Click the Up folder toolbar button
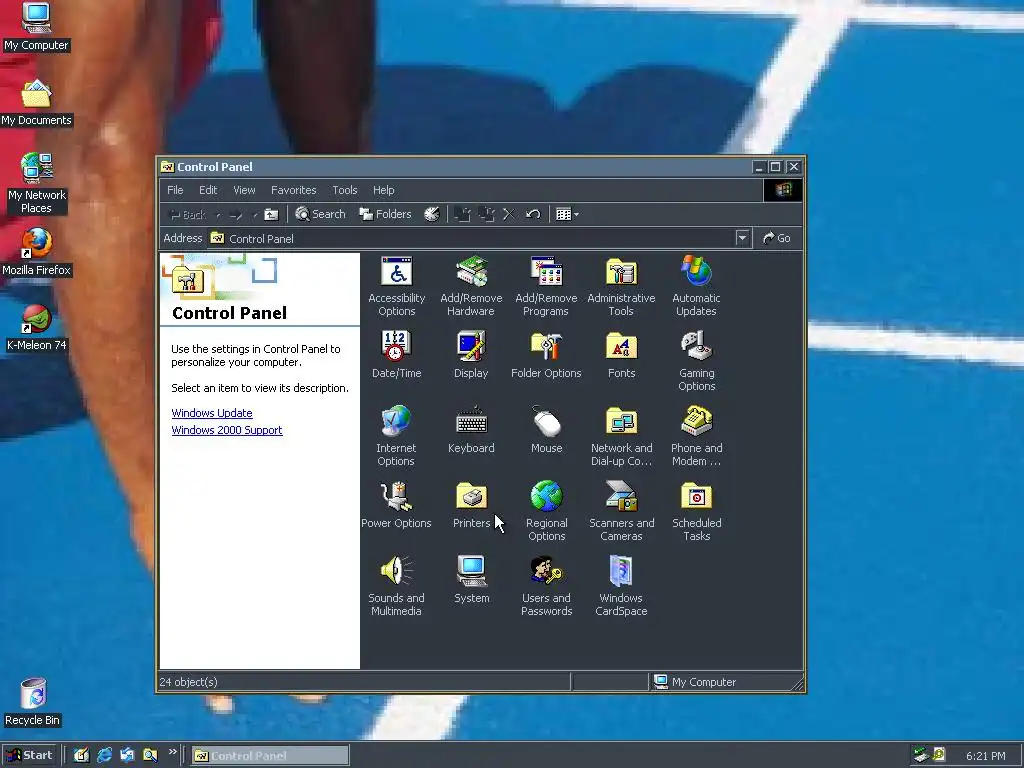 (x=271, y=214)
